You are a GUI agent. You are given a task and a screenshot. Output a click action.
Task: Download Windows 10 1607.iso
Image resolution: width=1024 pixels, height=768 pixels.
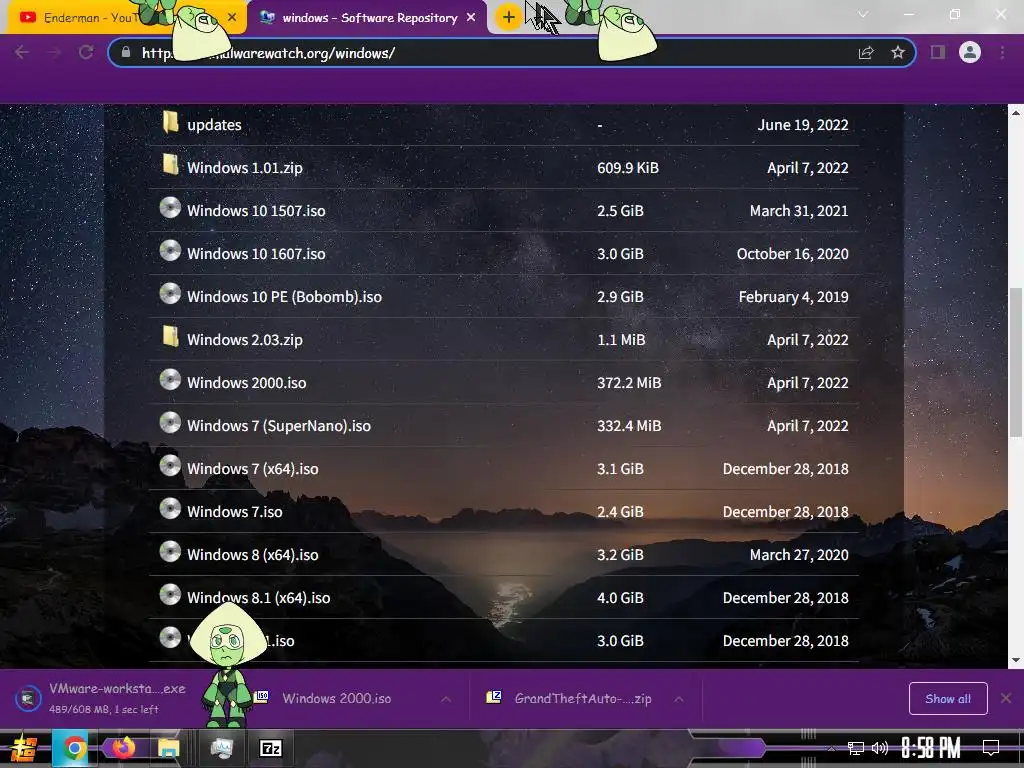coord(256,254)
